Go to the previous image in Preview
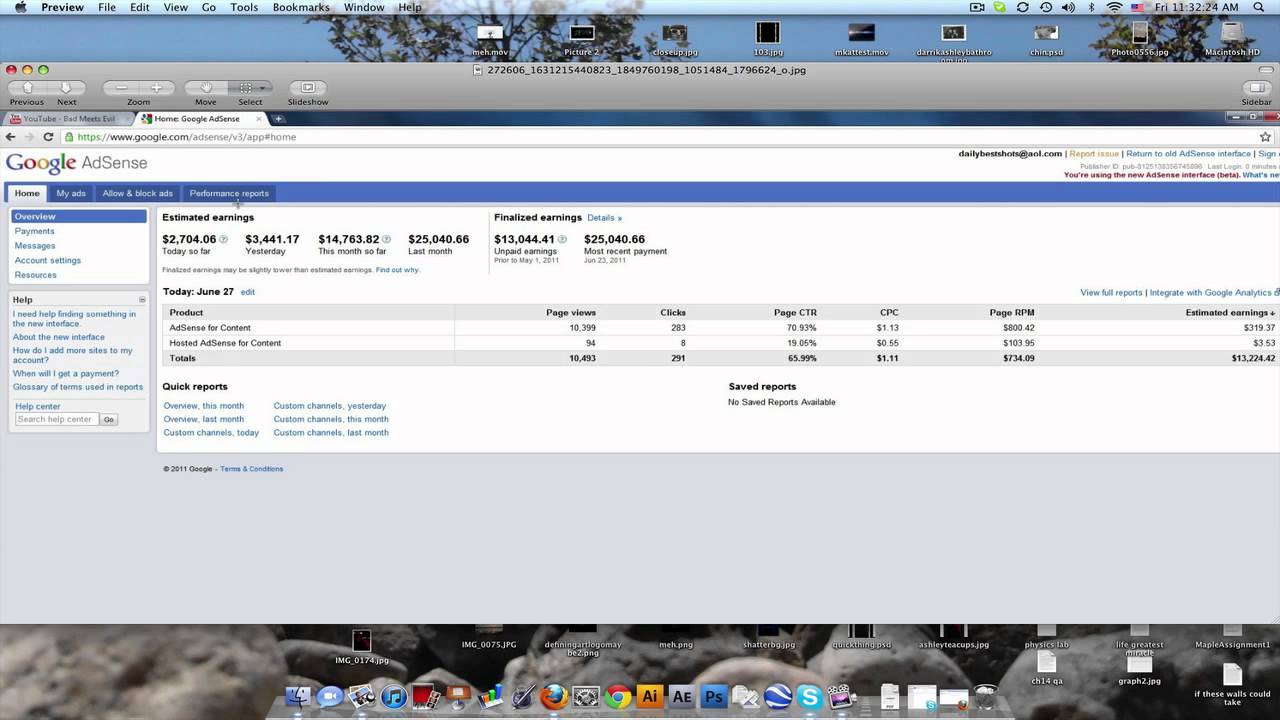 tap(27, 88)
